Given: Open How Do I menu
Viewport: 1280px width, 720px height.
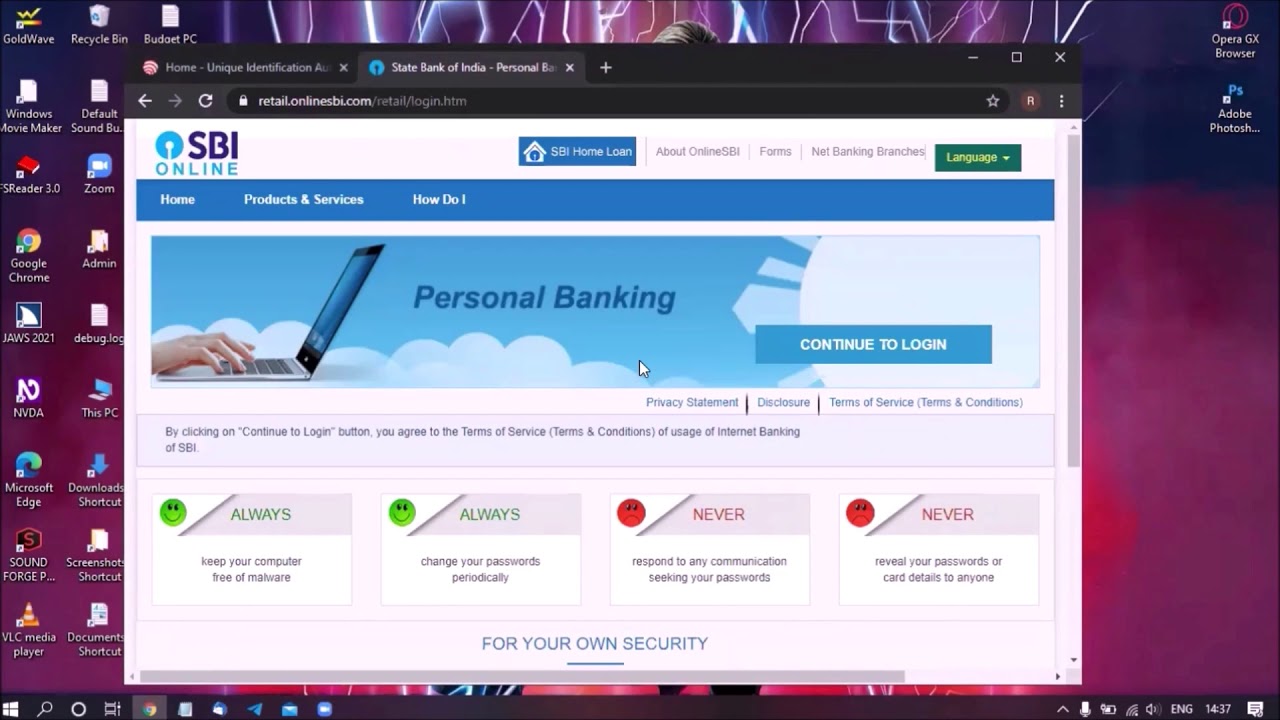Looking at the screenshot, I should tap(439, 200).
